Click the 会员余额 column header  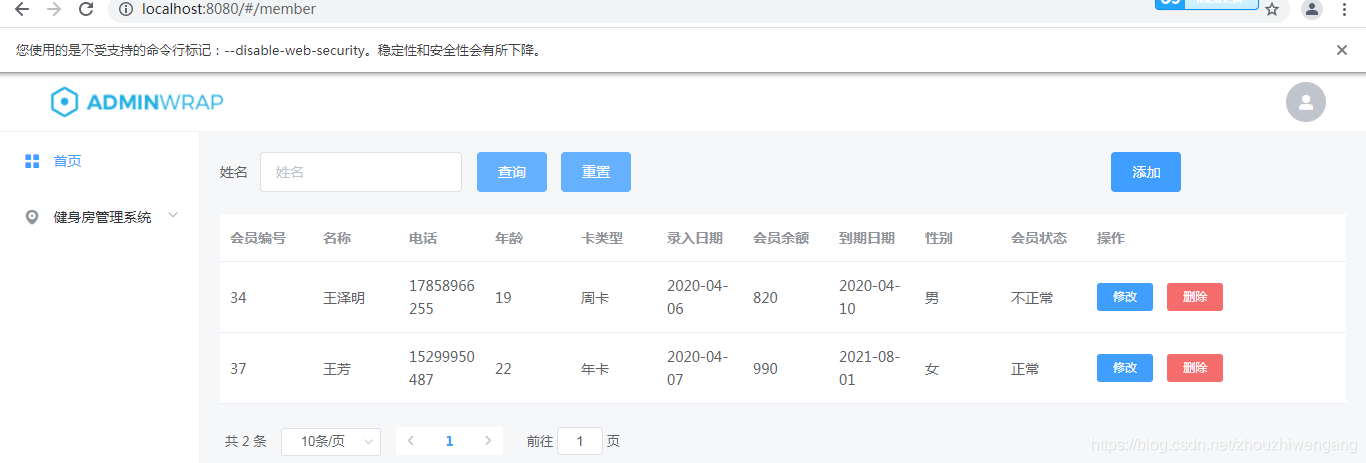(x=781, y=238)
